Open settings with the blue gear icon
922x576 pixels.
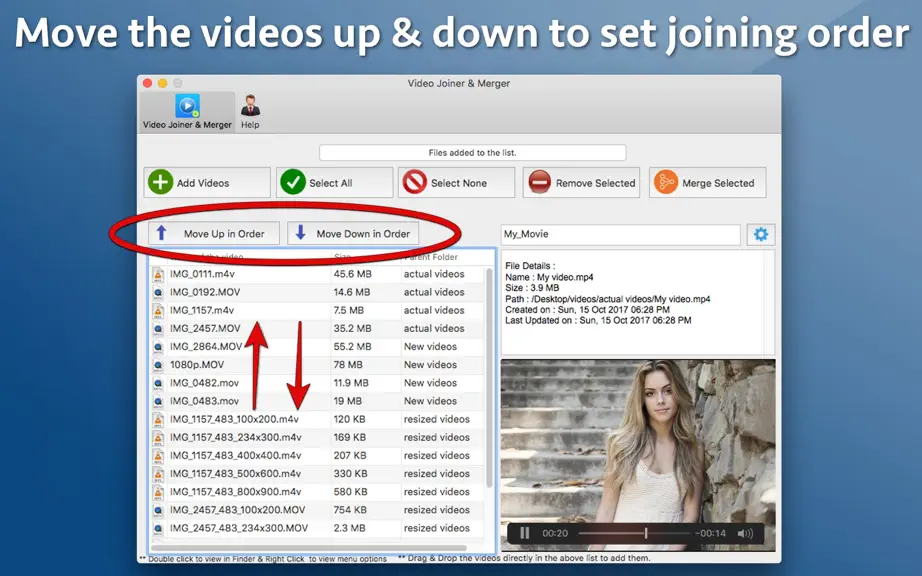pyautogui.click(x=761, y=234)
